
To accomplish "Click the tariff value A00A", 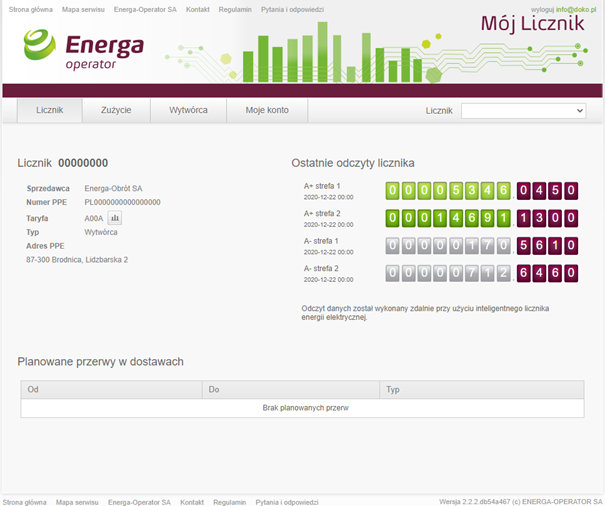I will tap(94, 218).
